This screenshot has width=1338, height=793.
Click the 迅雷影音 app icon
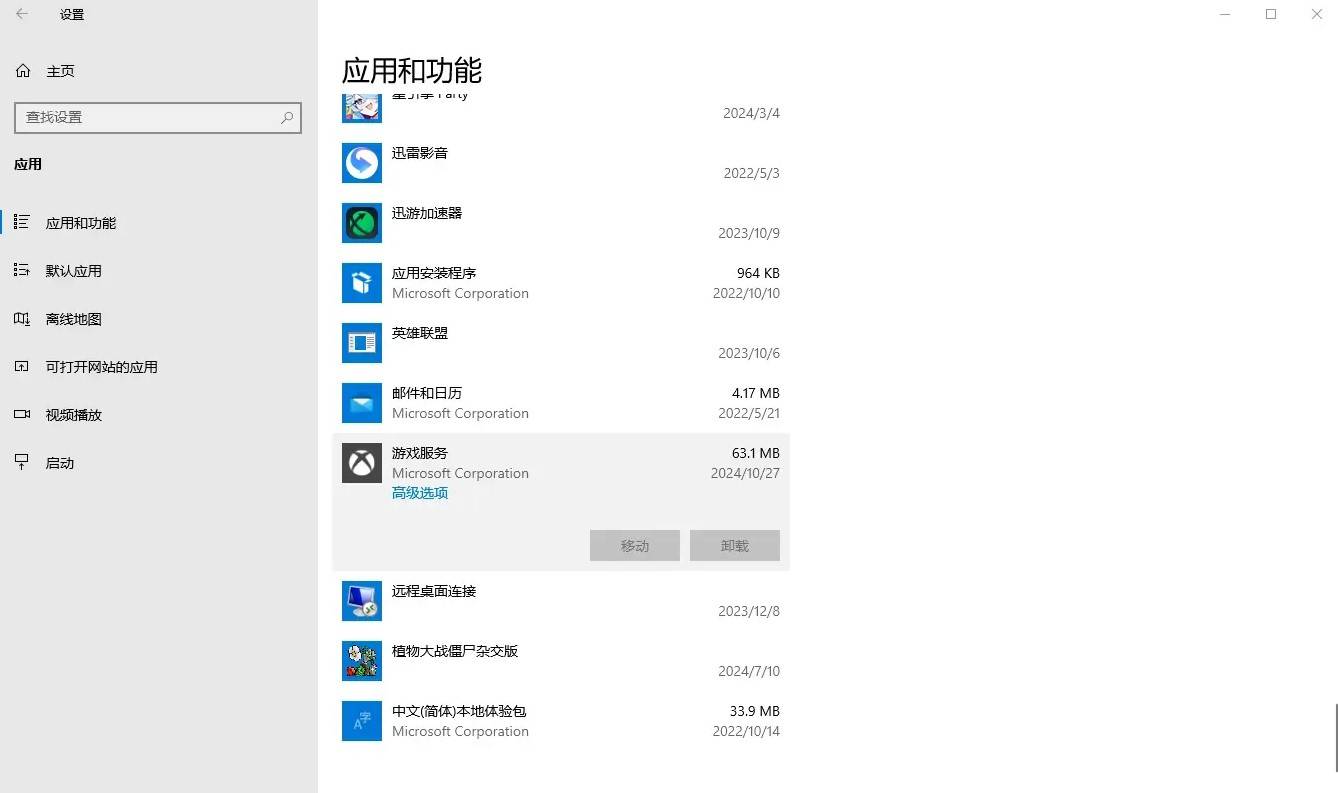click(362, 163)
